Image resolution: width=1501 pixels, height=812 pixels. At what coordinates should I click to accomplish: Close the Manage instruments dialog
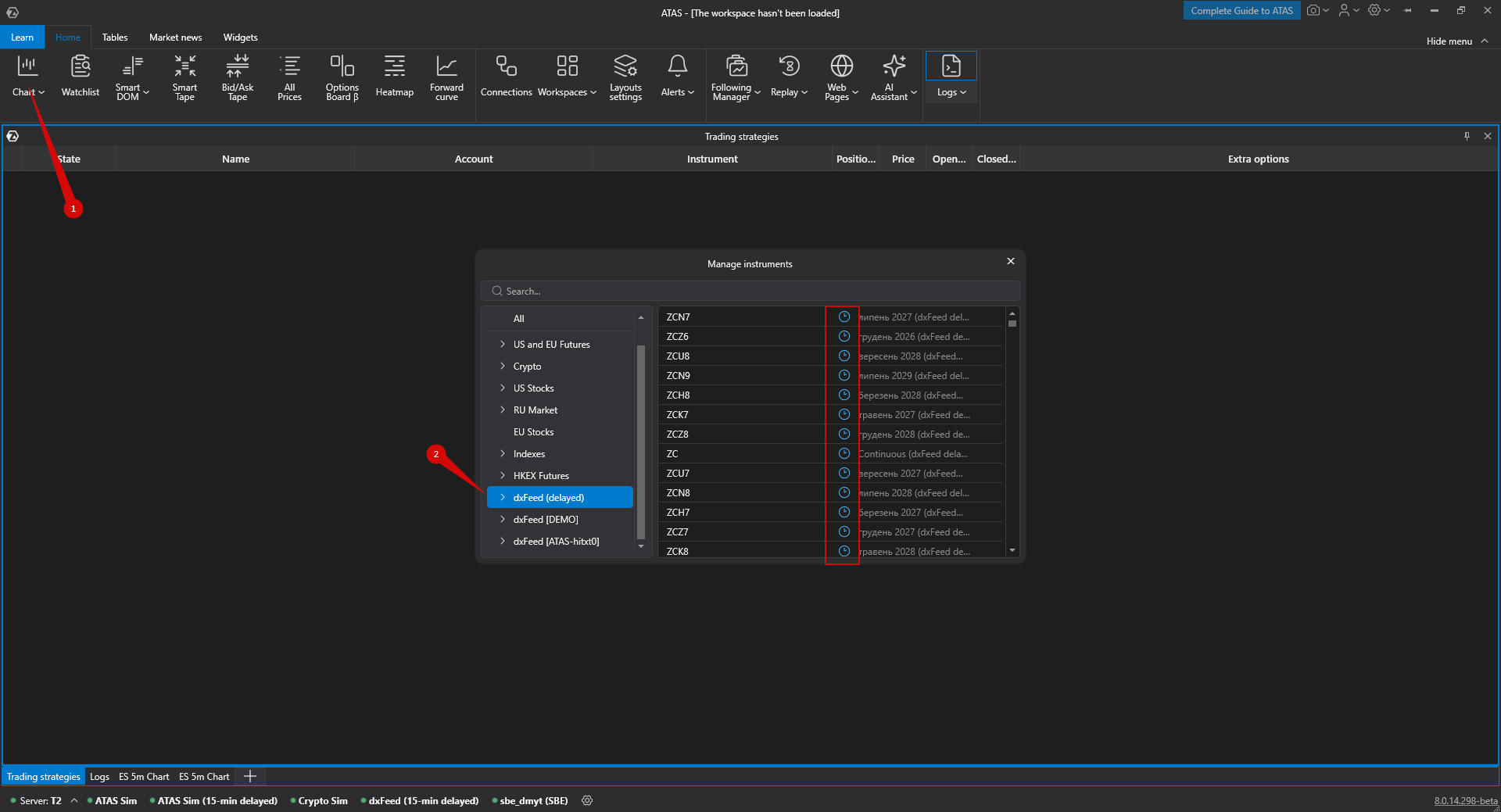(1011, 261)
